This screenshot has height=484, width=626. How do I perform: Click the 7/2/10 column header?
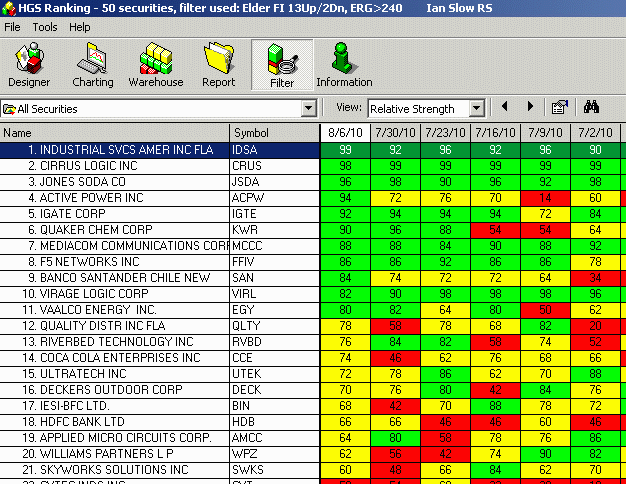[x=595, y=133]
